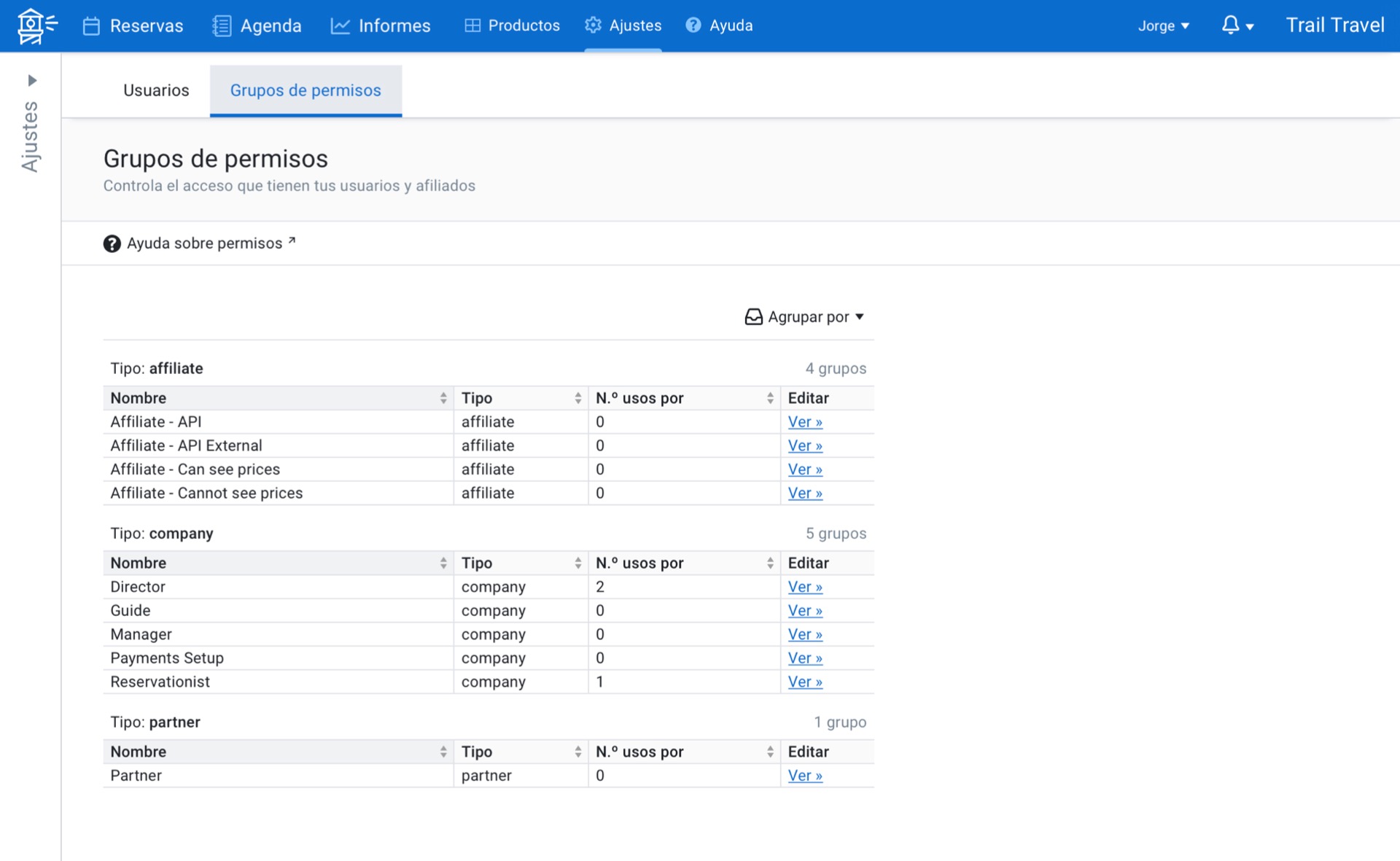Click Ver for Affiliate - API

click(x=805, y=422)
